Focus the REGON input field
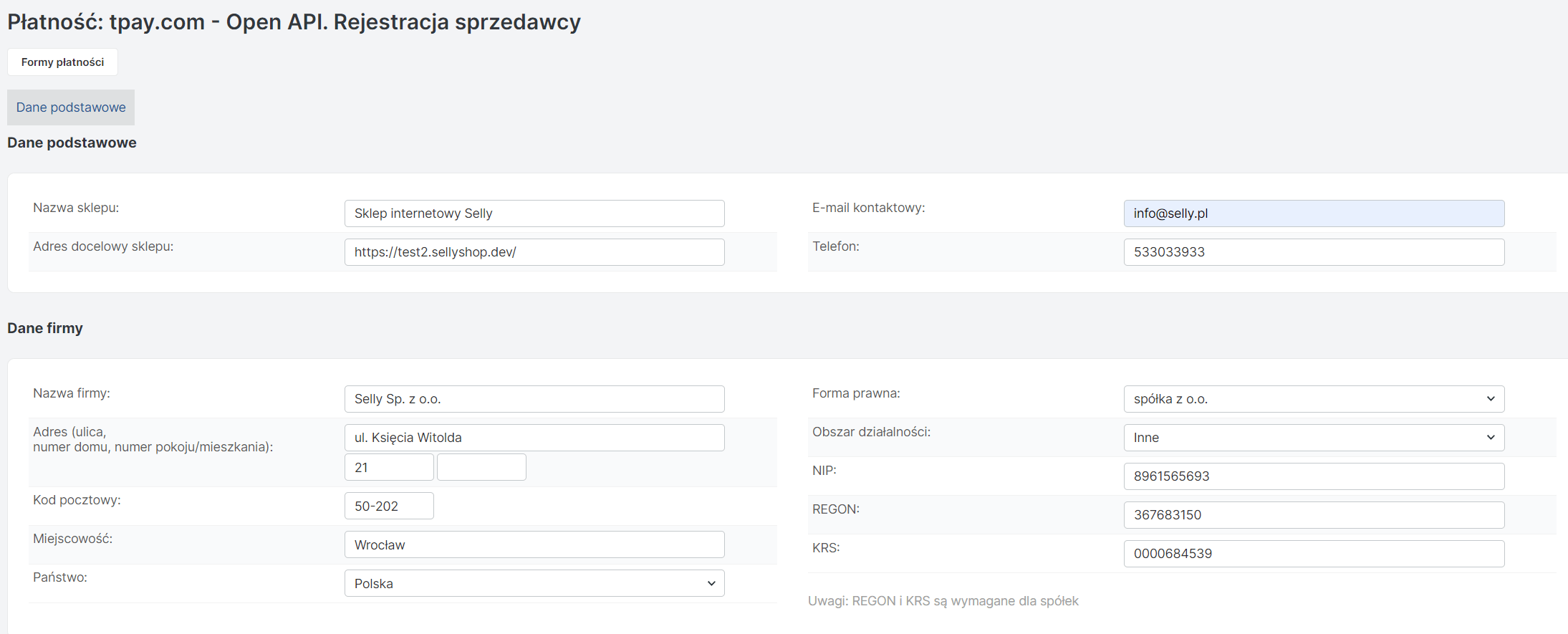 (x=1313, y=515)
